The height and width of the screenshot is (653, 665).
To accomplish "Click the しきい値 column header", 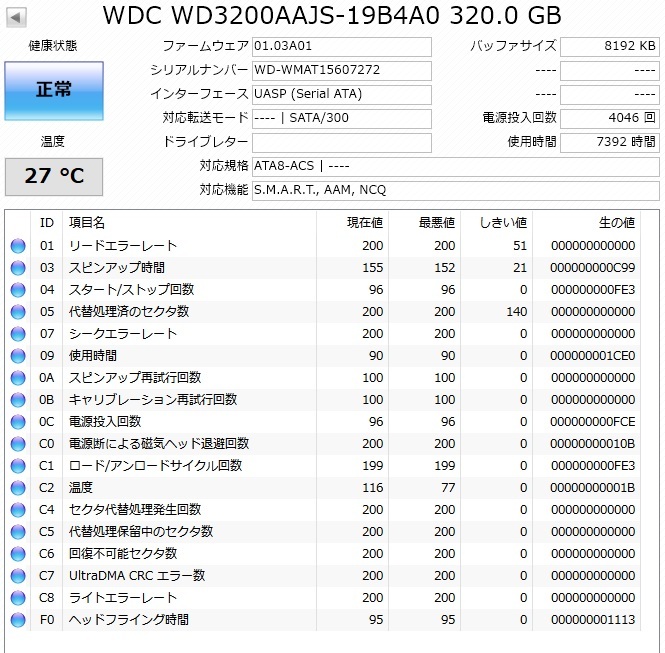I will [x=497, y=223].
